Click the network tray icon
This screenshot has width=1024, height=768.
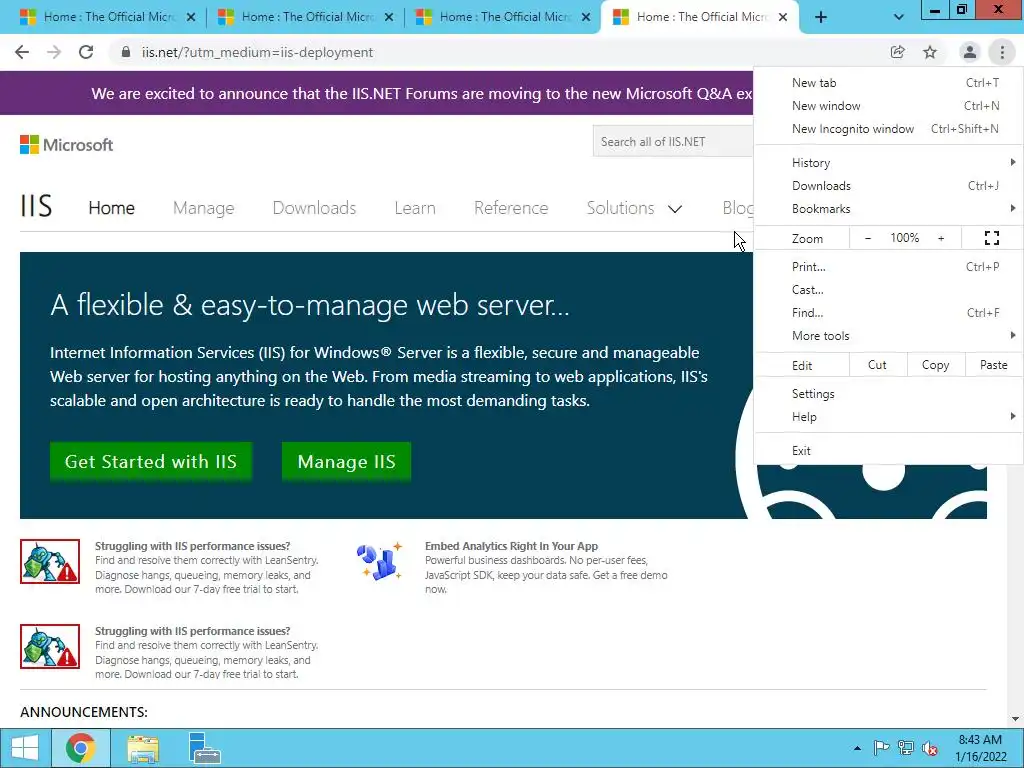pyautogui.click(x=906, y=748)
